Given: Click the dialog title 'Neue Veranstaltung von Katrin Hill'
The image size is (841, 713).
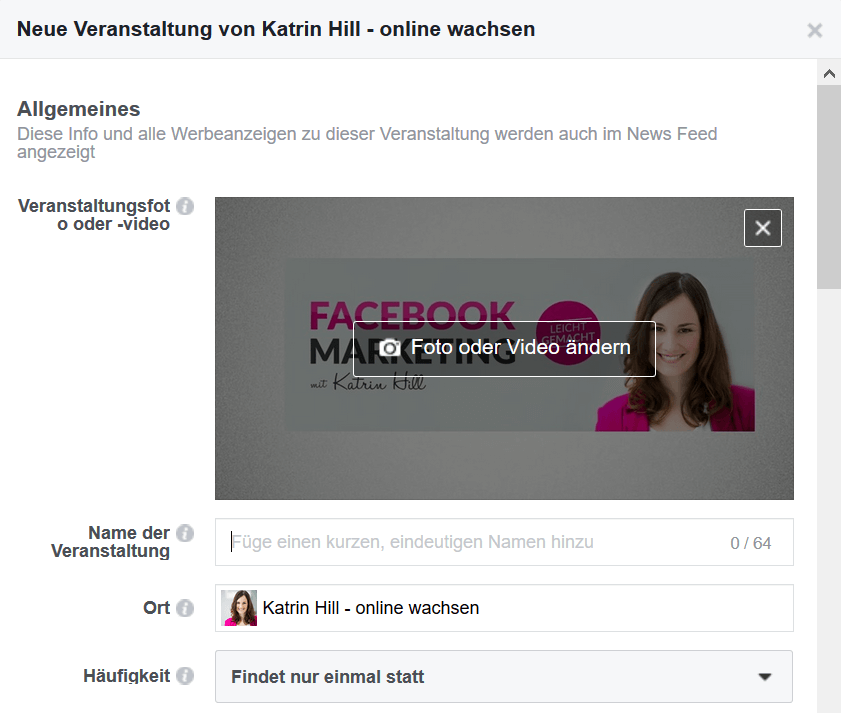Looking at the screenshot, I should [x=276, y=29].
